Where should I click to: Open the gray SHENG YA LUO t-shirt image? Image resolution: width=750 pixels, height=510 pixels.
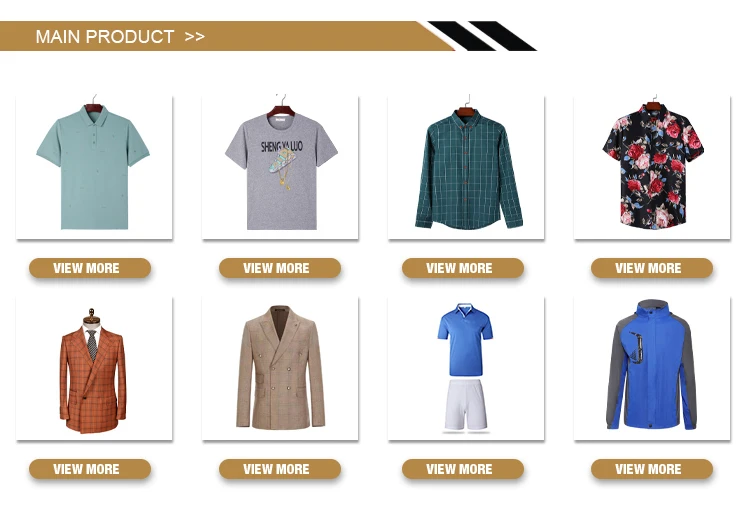280,167
